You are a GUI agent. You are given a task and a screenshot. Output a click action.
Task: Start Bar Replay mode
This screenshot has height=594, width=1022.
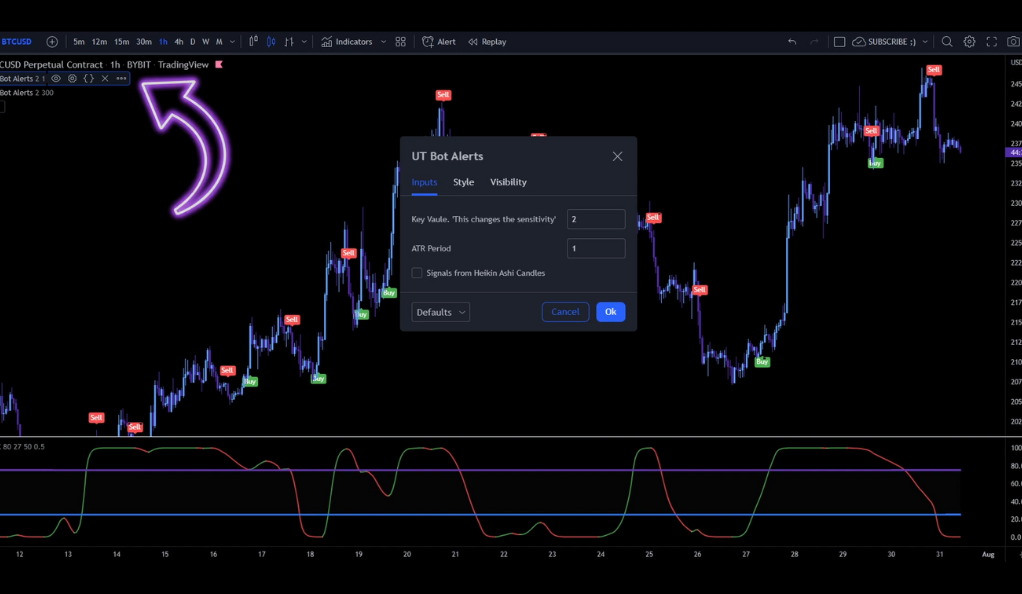tap(487, 42)
